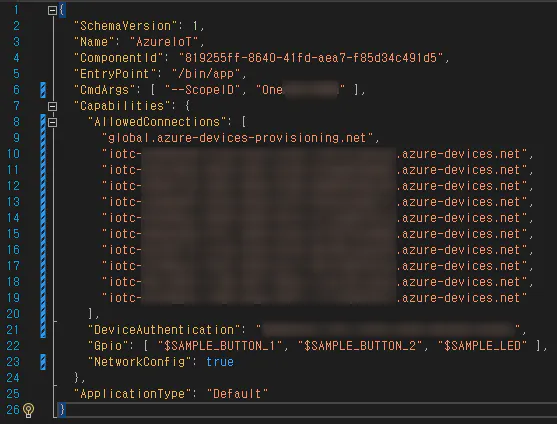Click the "DeviceAuthentication" key
The image size is (557, 424).
point(164,330)
